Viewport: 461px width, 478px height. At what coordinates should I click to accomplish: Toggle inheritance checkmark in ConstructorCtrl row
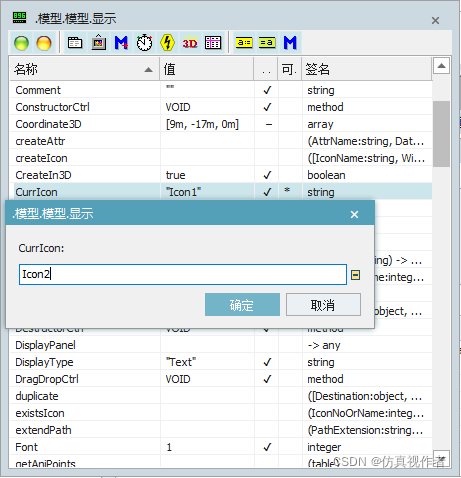coord(267,107)
